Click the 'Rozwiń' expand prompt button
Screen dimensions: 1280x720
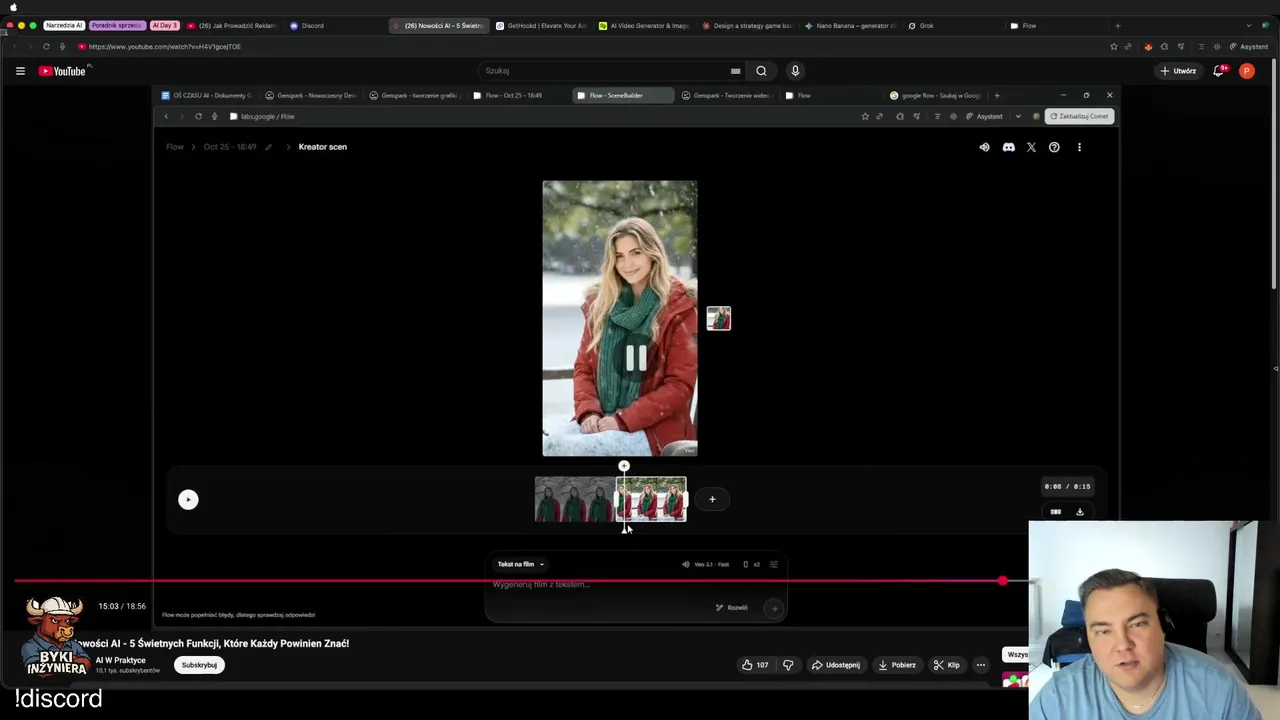click(x=732, y=607)
